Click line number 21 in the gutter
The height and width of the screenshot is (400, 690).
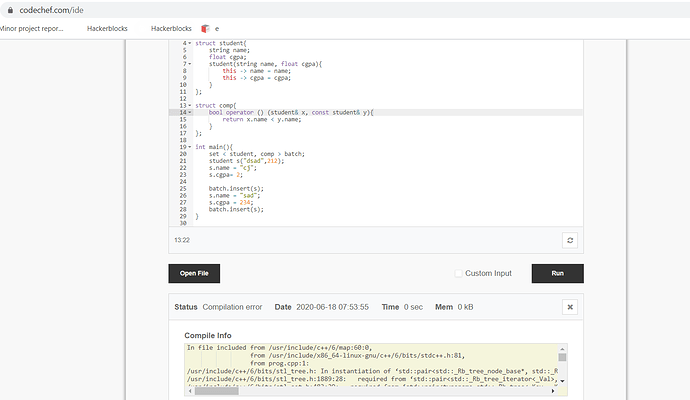click(x=183, y=161)
